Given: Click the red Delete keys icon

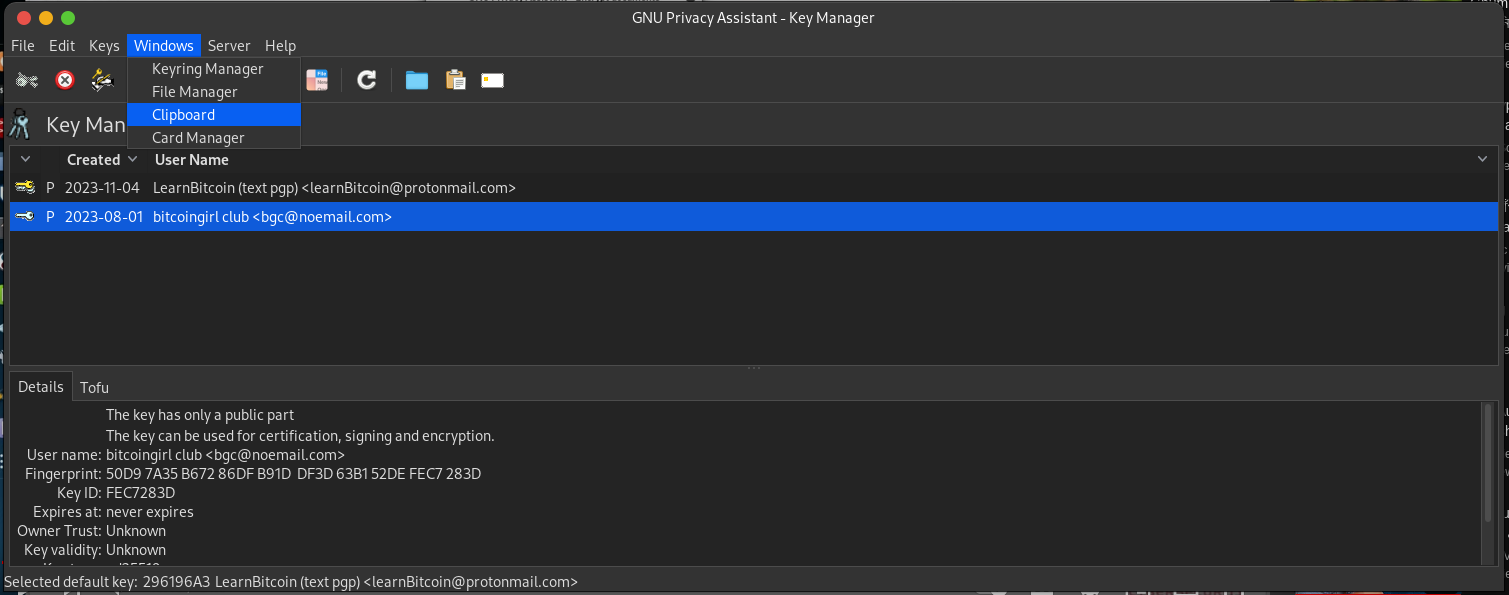Looking at the screenshot, I should pyautogui.click(x=65, y=80).
